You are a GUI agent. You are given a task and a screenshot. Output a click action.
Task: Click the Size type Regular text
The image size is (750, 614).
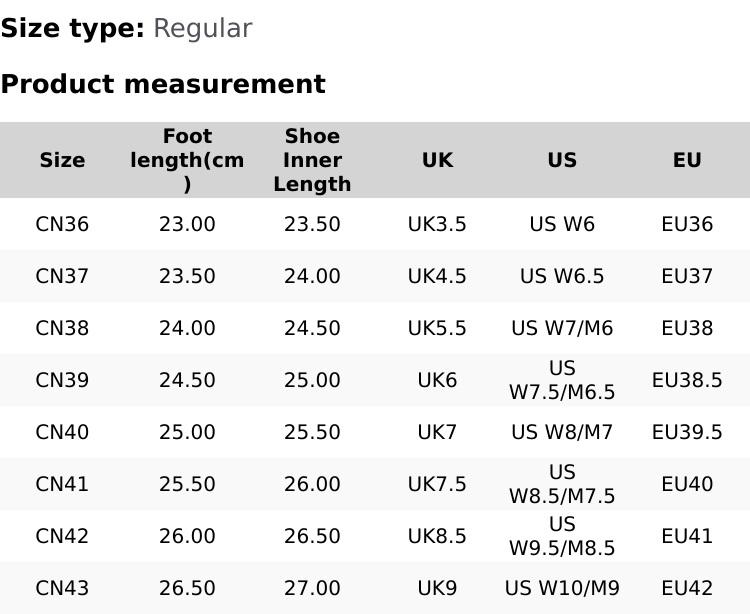pos(126,28)
